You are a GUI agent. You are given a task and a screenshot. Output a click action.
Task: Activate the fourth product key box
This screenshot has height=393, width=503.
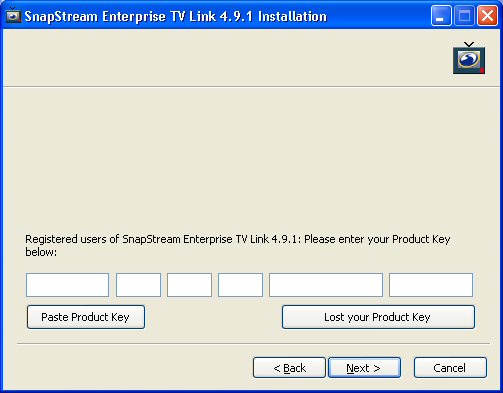click(240, 285)
